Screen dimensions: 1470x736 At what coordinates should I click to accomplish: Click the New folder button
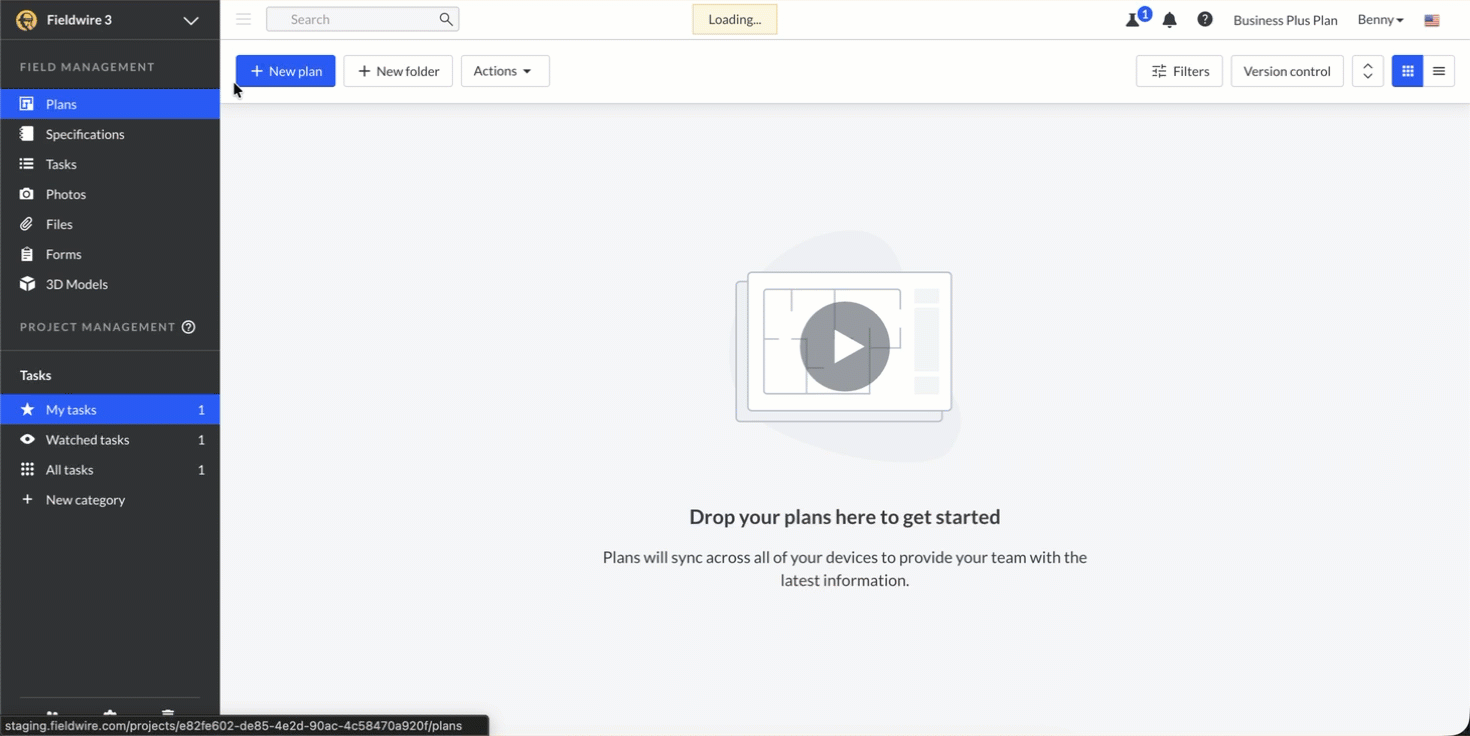tap(398, 71)
